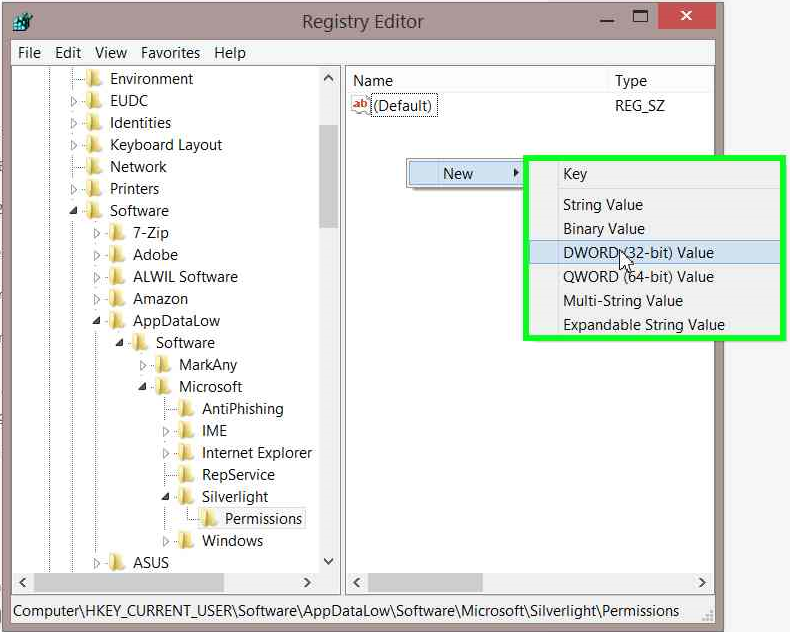790x632 pixels.
Task: Choose Expandable String Value from submenu
Action: click(x=654, y=325)
